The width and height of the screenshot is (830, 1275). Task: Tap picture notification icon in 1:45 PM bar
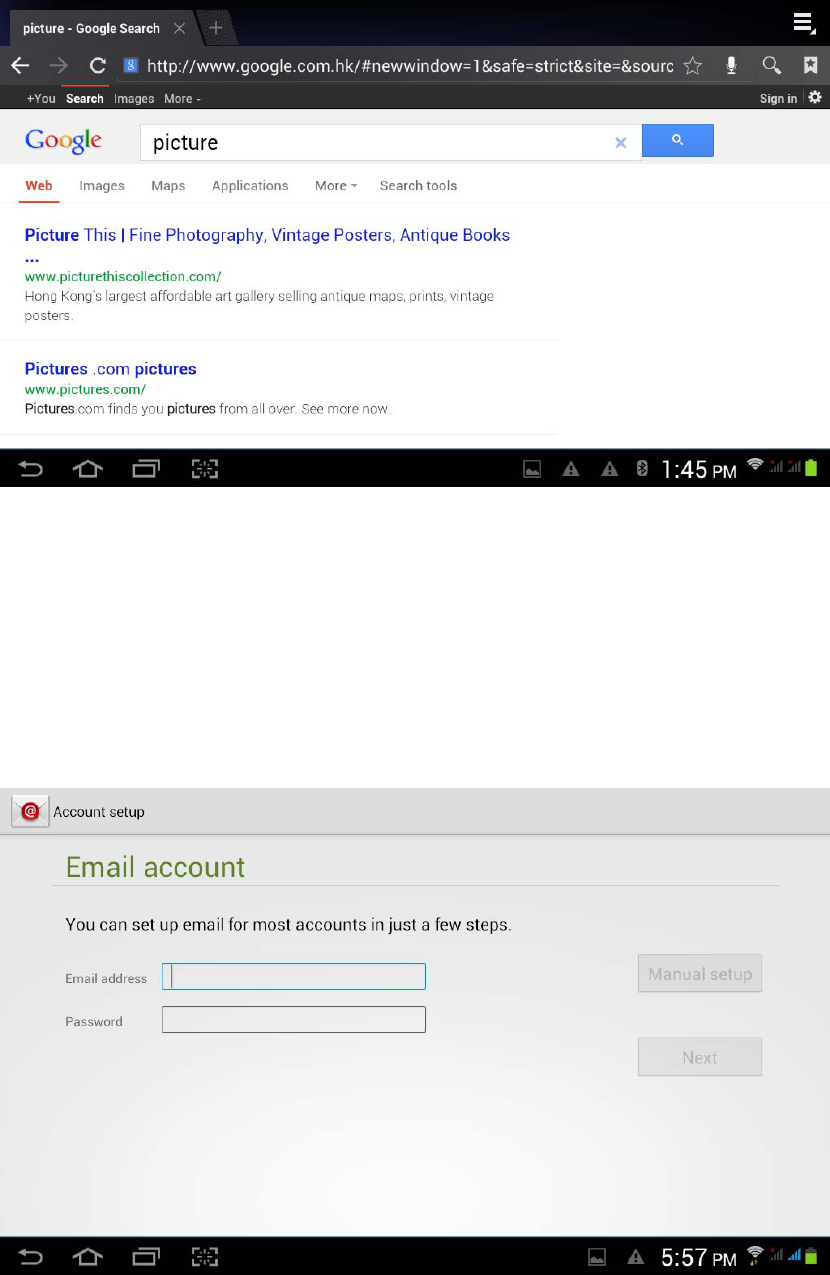(x=533, y=468)
